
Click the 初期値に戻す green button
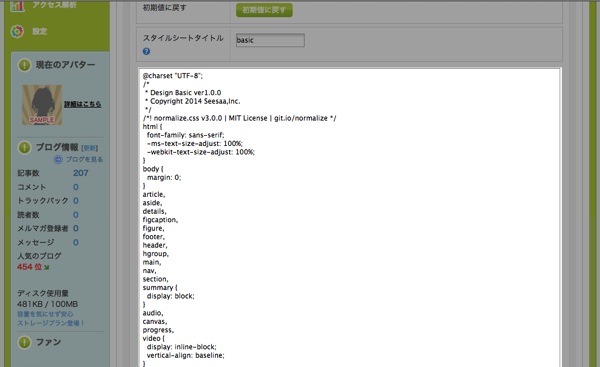[264, 10]
